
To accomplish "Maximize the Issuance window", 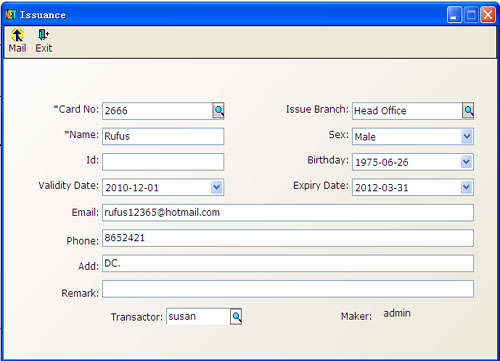I will (x=471, y=15).
